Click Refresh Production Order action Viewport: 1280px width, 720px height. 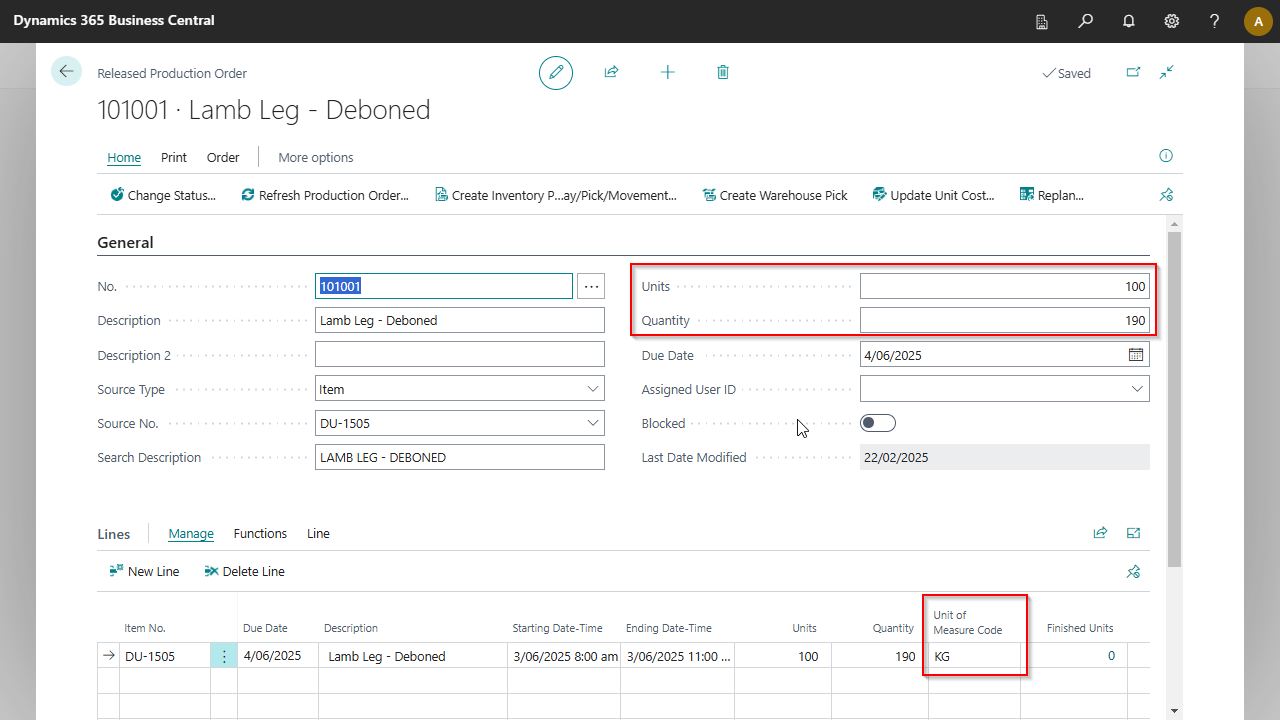coord(325,195)
